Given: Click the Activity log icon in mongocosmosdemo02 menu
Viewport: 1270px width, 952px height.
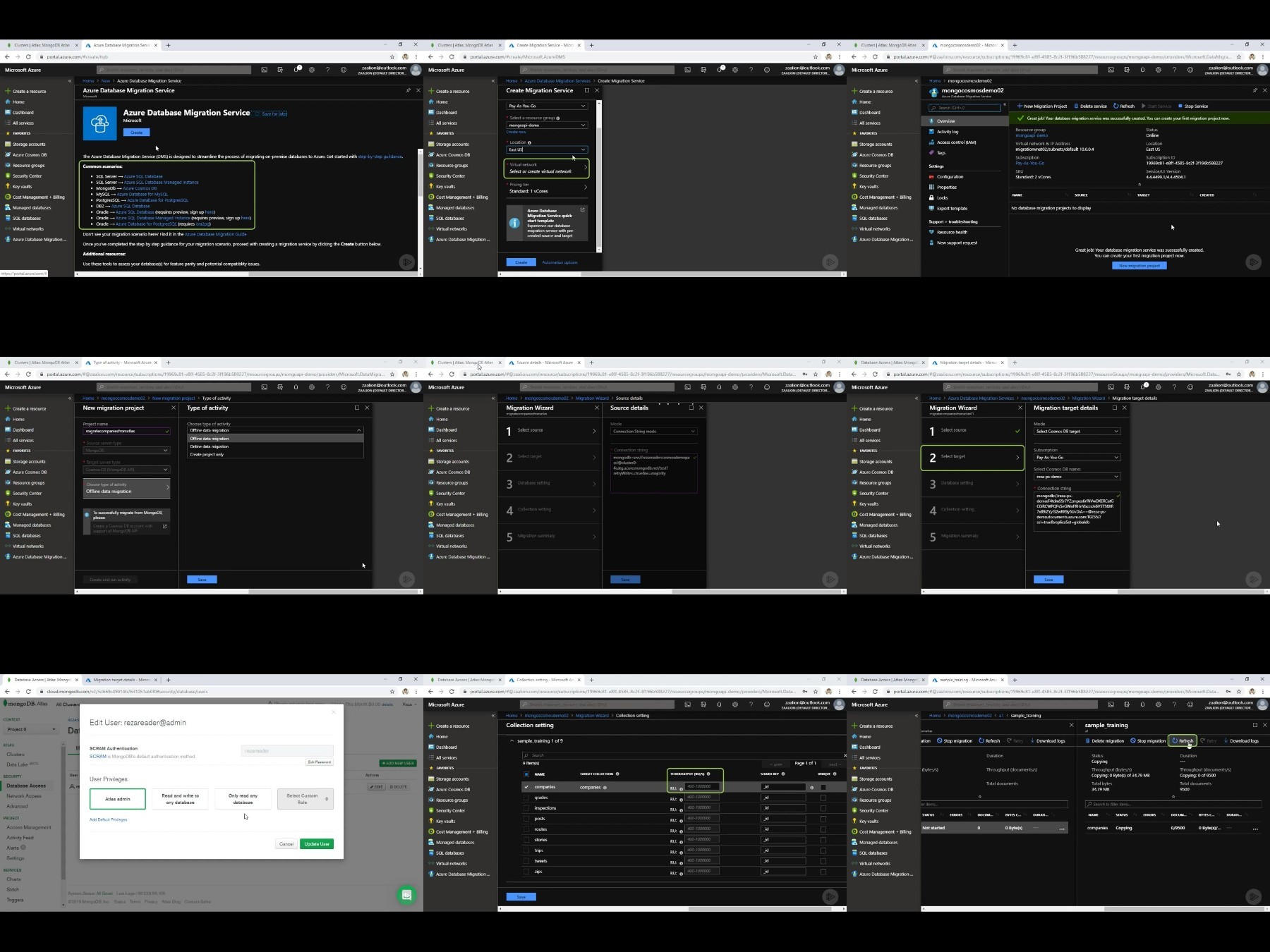Looking at the screenshot, I should (931, 131).
